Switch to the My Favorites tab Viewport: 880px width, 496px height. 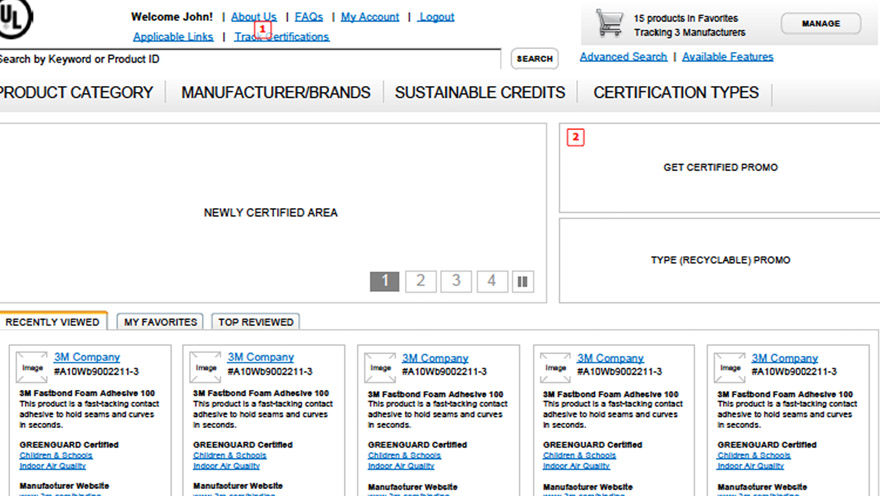[160, 322]
